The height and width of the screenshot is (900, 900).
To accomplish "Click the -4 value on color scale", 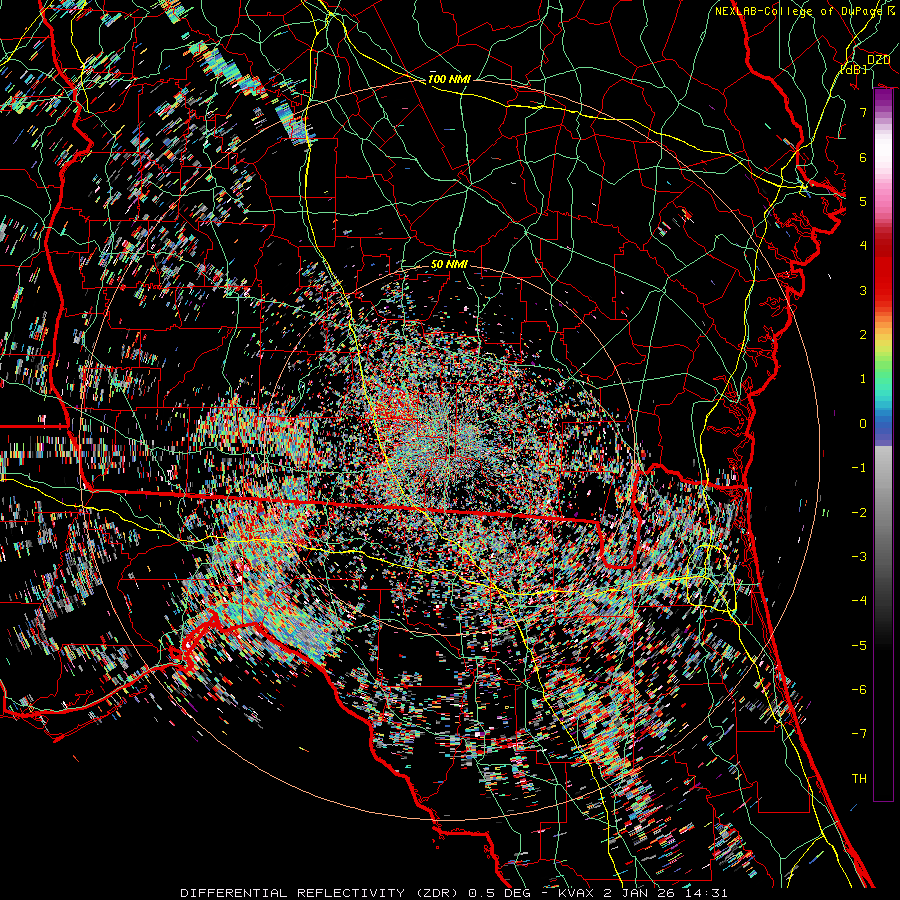I will tap(859, 600).
